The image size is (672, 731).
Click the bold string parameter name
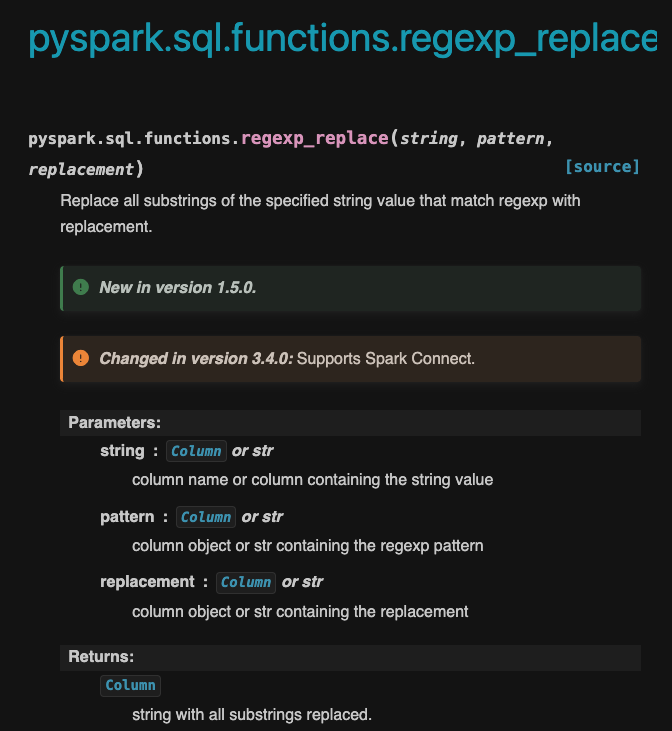point(122,451)
